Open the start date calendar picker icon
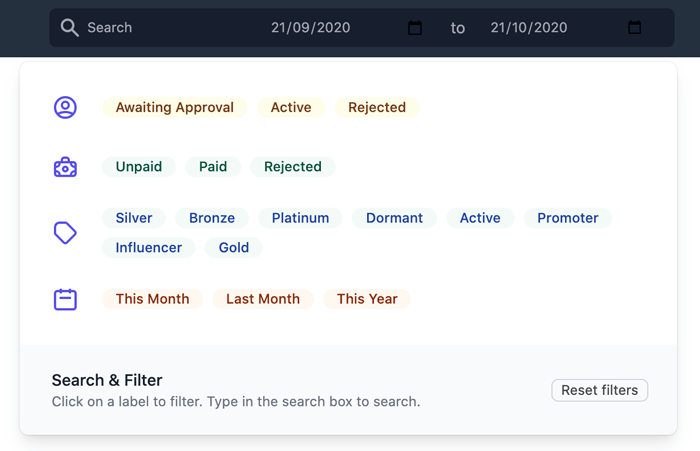Viewport: 700px width, 451px height. [415, 28]
